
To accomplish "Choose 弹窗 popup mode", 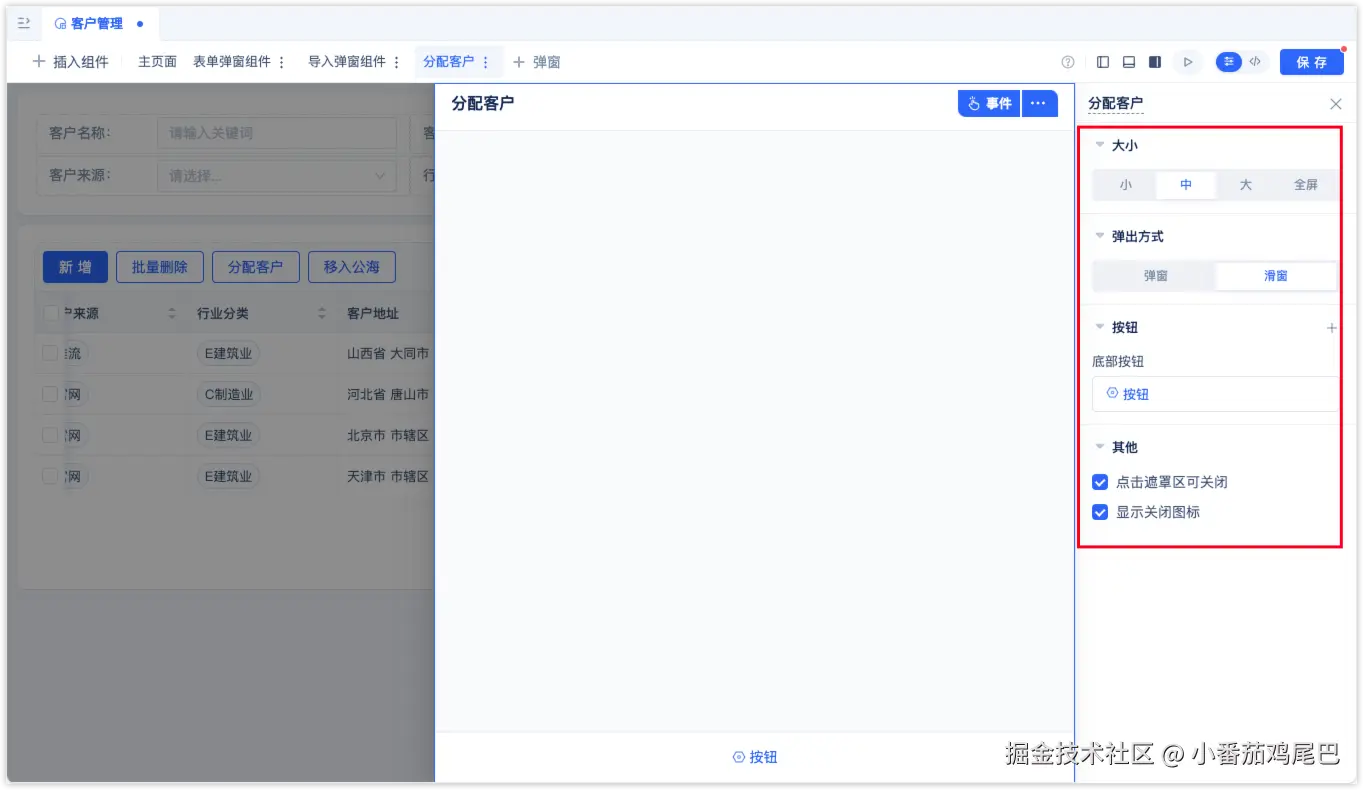I will 1155,276.
